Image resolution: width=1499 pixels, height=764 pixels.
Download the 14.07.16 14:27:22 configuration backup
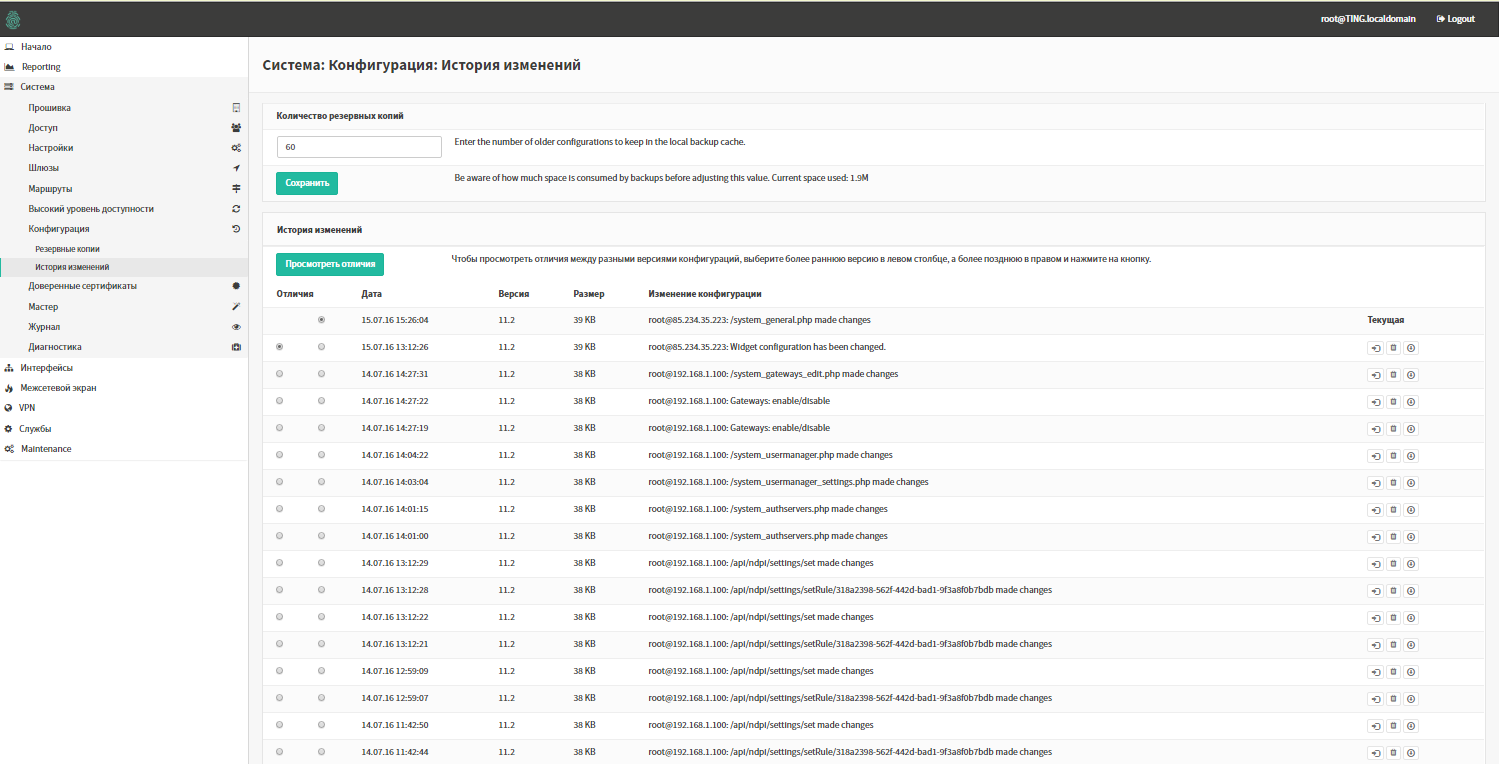point(1411,402)
